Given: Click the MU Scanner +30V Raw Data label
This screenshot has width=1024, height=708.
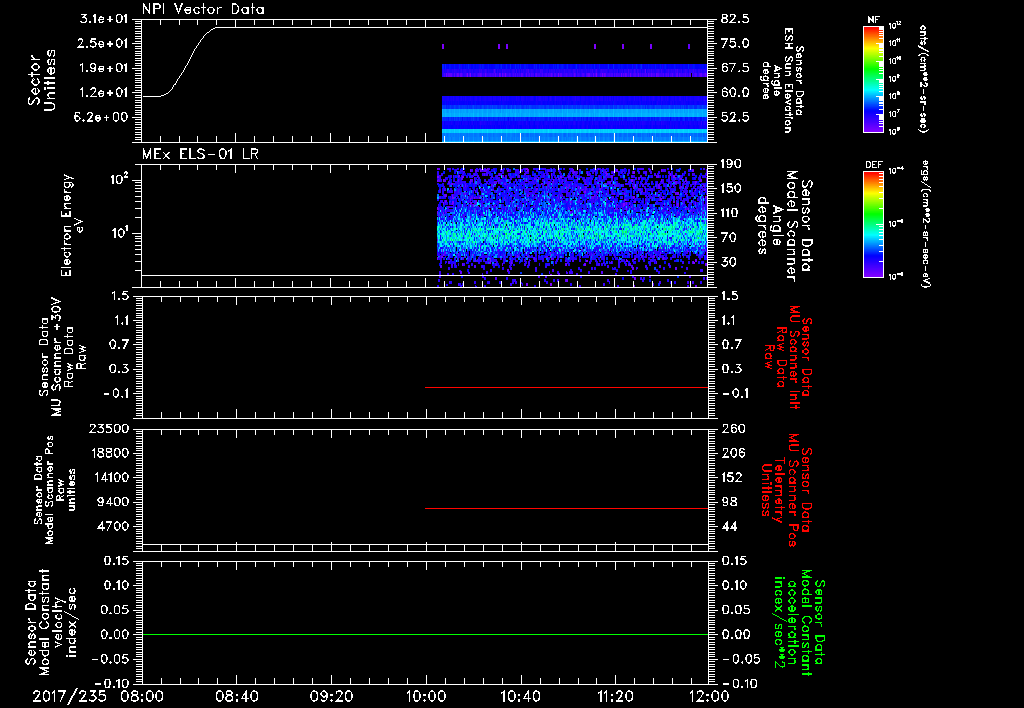Looking at the screenshot, I should coord(63,357).
